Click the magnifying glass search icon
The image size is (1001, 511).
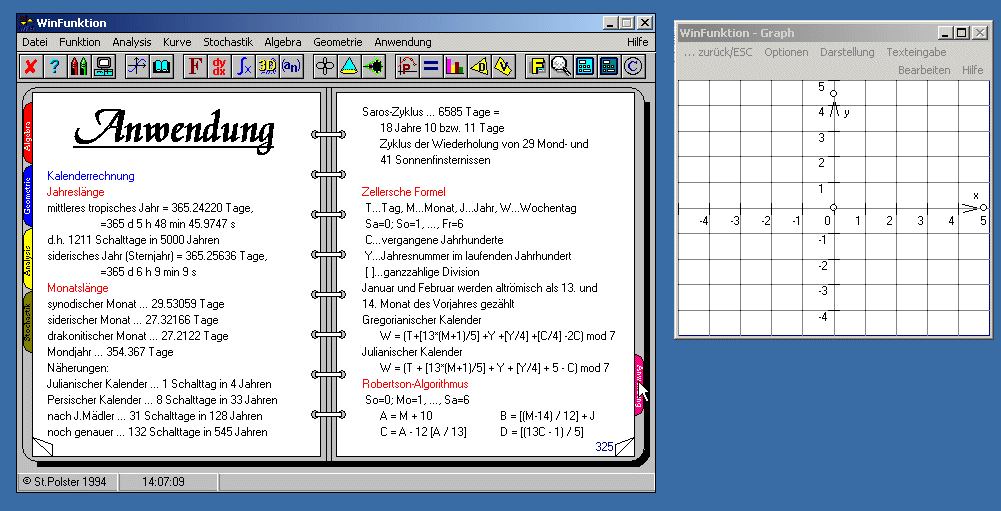(x=561, y=66)
